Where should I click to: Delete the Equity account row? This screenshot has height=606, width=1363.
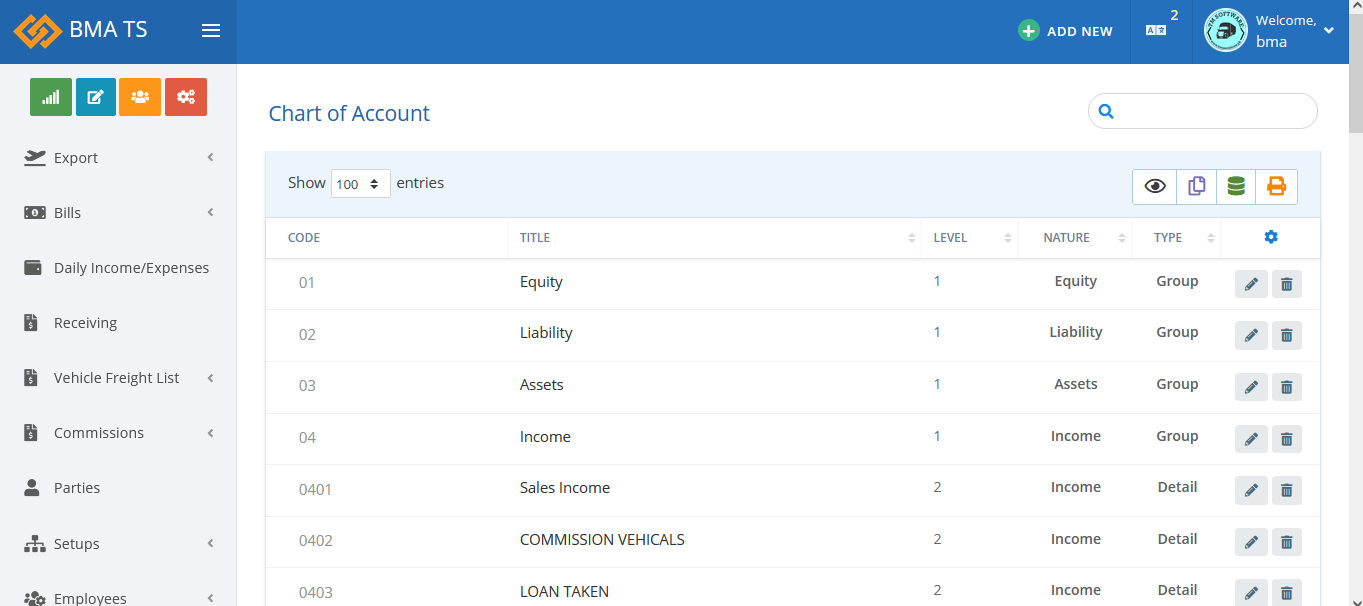(x=1286, y=284)
